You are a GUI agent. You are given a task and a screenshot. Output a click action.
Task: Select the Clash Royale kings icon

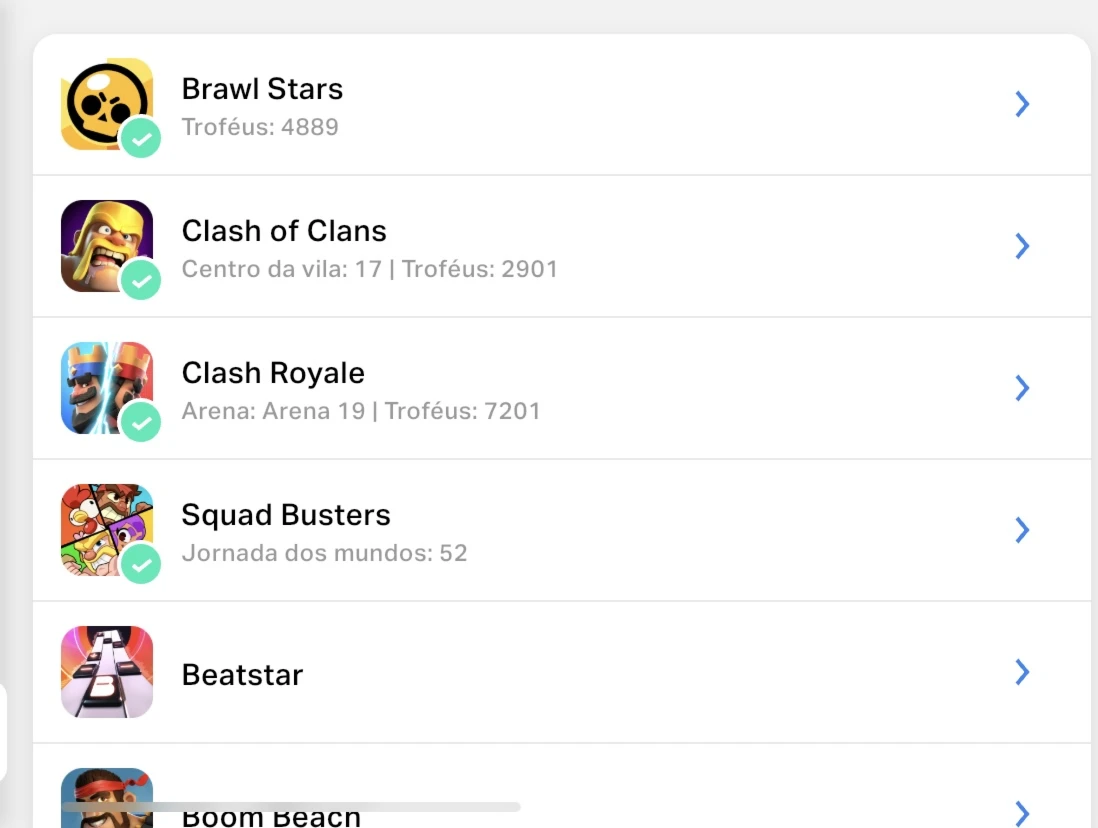[x=106, y=388]
